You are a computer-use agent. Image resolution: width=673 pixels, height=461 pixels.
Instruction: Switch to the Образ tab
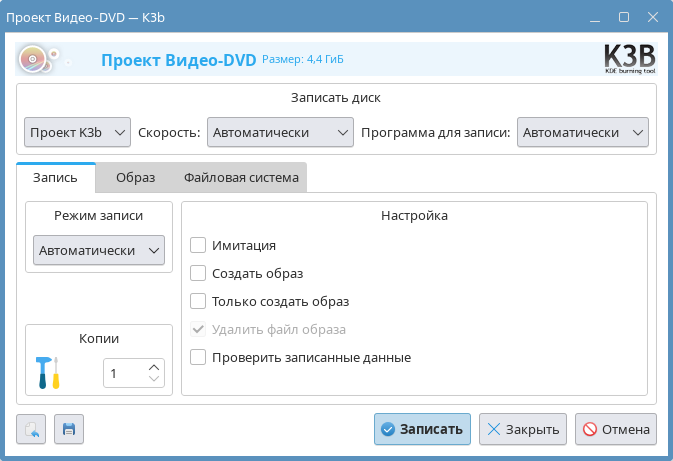click(135, 178)
